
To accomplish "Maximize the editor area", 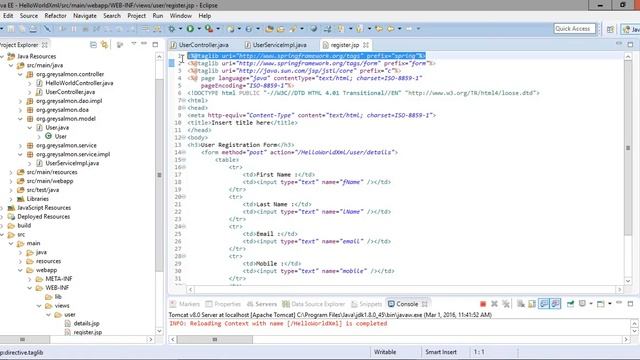I will 630,44.
